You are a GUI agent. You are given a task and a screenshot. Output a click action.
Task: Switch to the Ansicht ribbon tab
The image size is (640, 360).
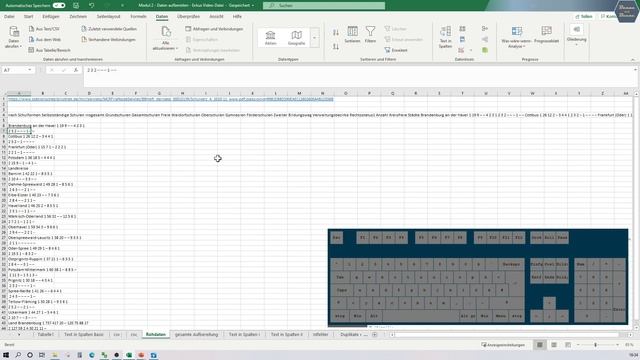[x=216, y=17]
